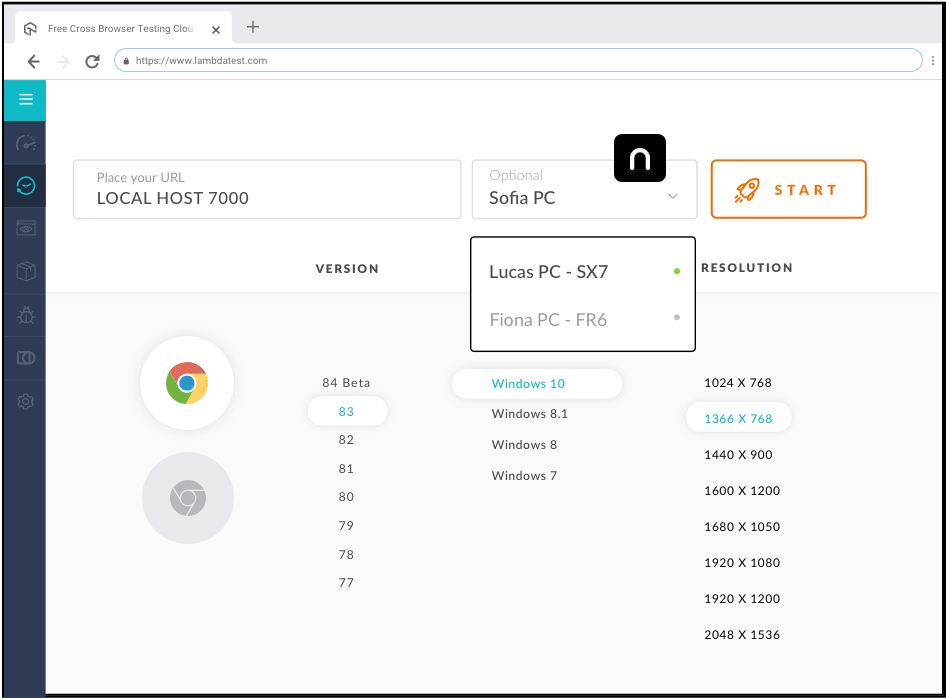Click the resolution comparison icon in sidebar

[24, 358]
